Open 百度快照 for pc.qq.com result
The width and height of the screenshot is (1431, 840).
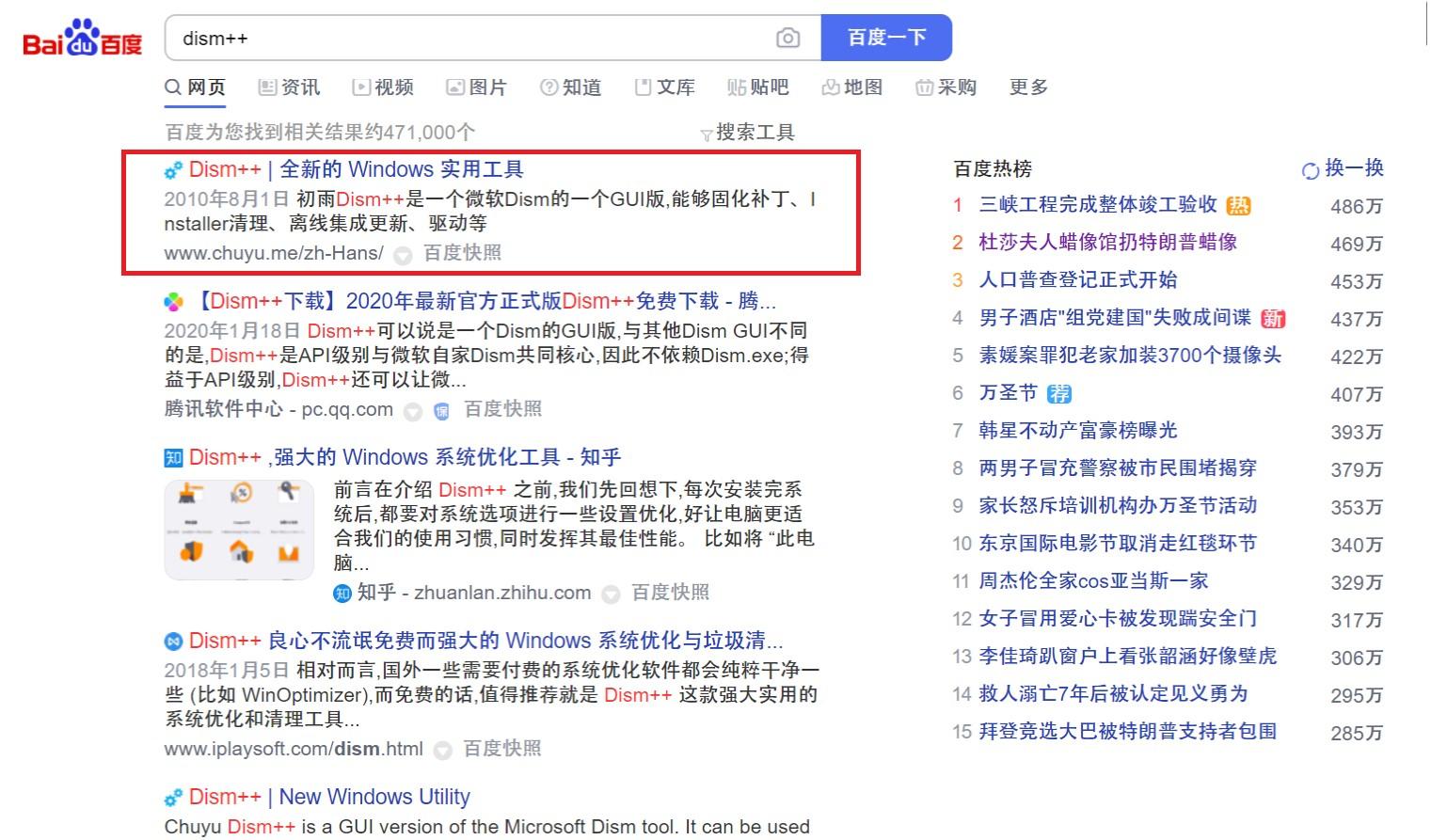502,409
